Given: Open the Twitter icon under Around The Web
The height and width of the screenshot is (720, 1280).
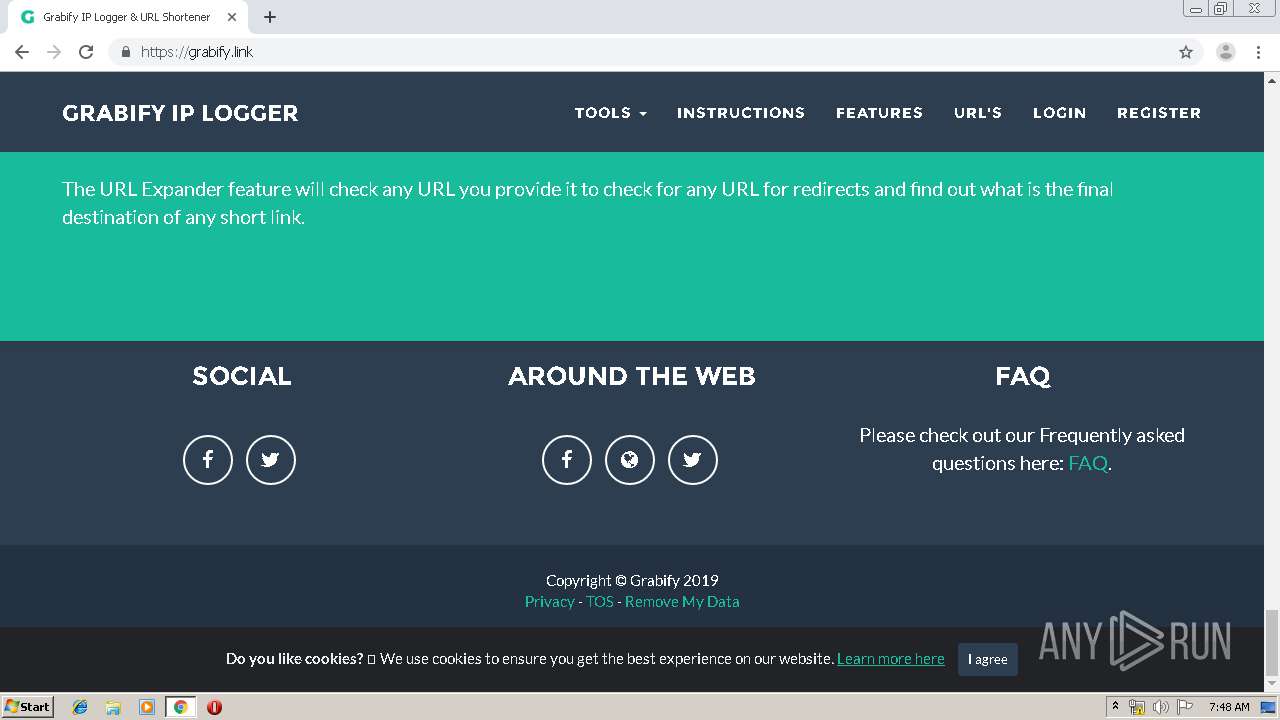Looking at the screenshot, I should point(693,460).
